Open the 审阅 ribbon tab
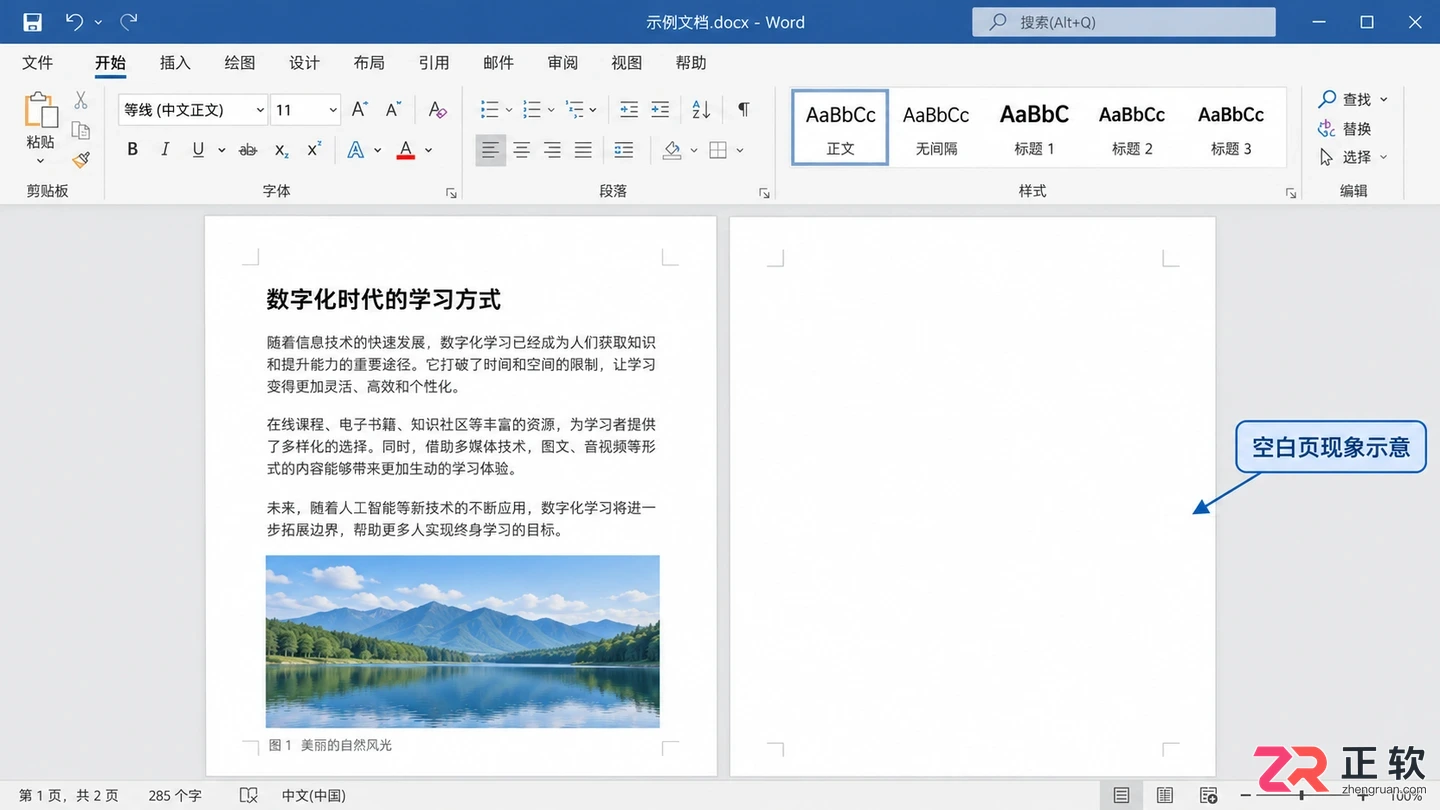This screenshot has width=1440, height=810. (x=563, y=63)
